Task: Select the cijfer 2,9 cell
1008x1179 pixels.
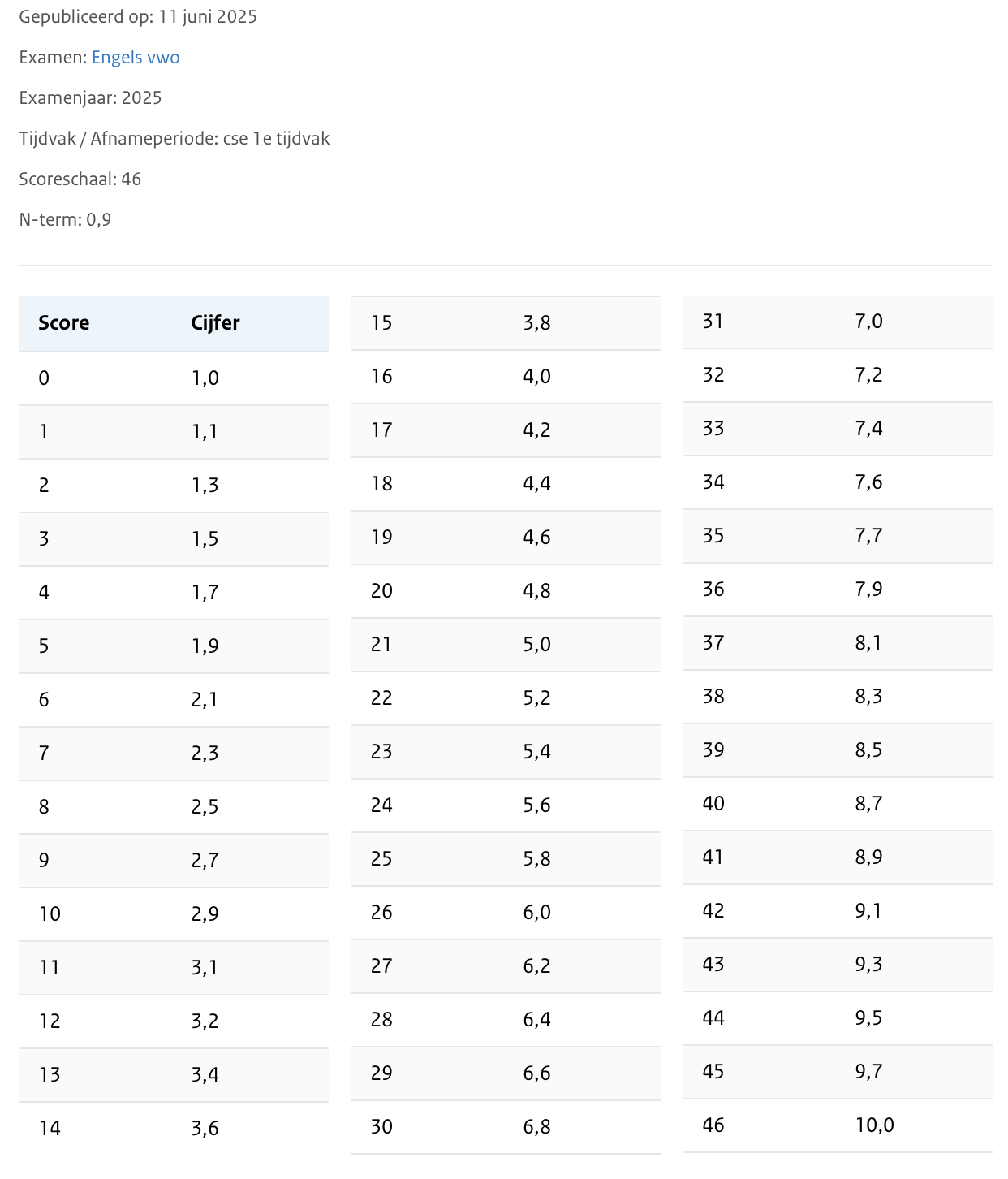Action: coord(205,914)
